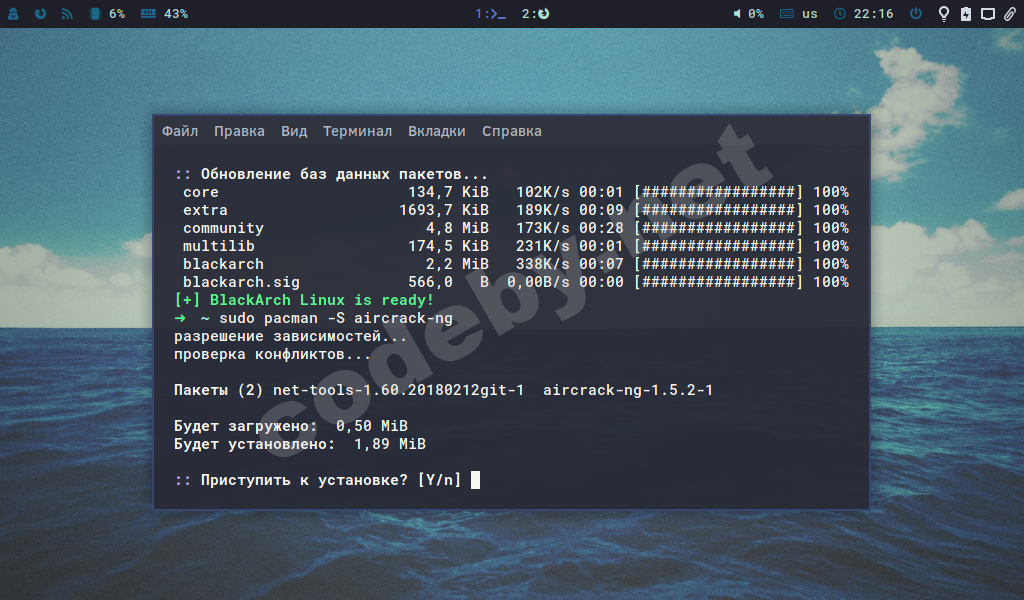Open the Вкладки menu
Image resolution: width=1024 pixels, height=600 pixels.
point(437,131)
